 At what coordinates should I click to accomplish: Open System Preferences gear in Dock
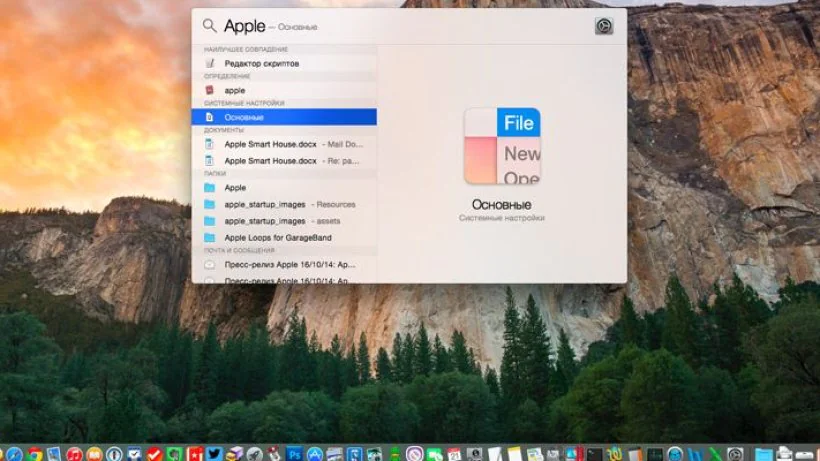pos(735,454)
